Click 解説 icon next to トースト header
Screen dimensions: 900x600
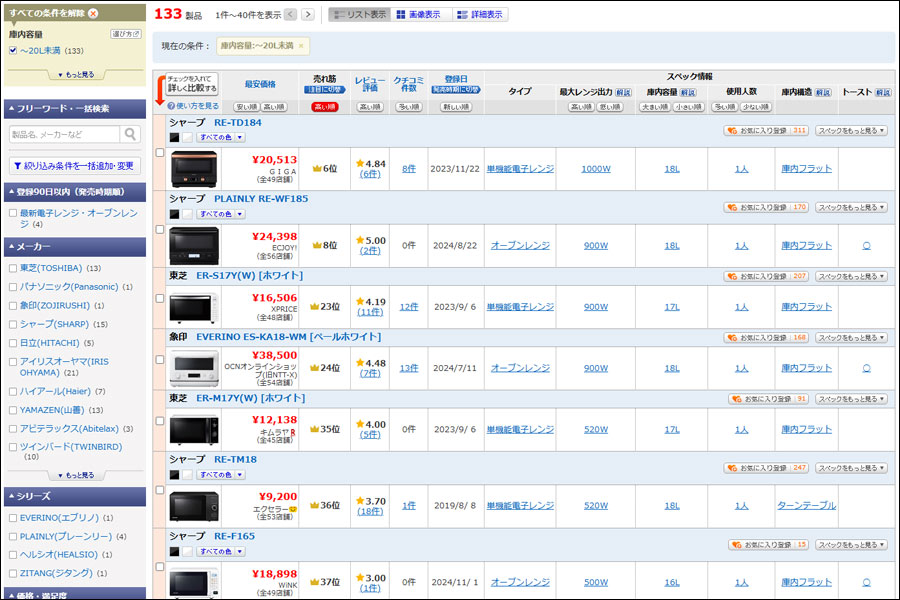883,92
